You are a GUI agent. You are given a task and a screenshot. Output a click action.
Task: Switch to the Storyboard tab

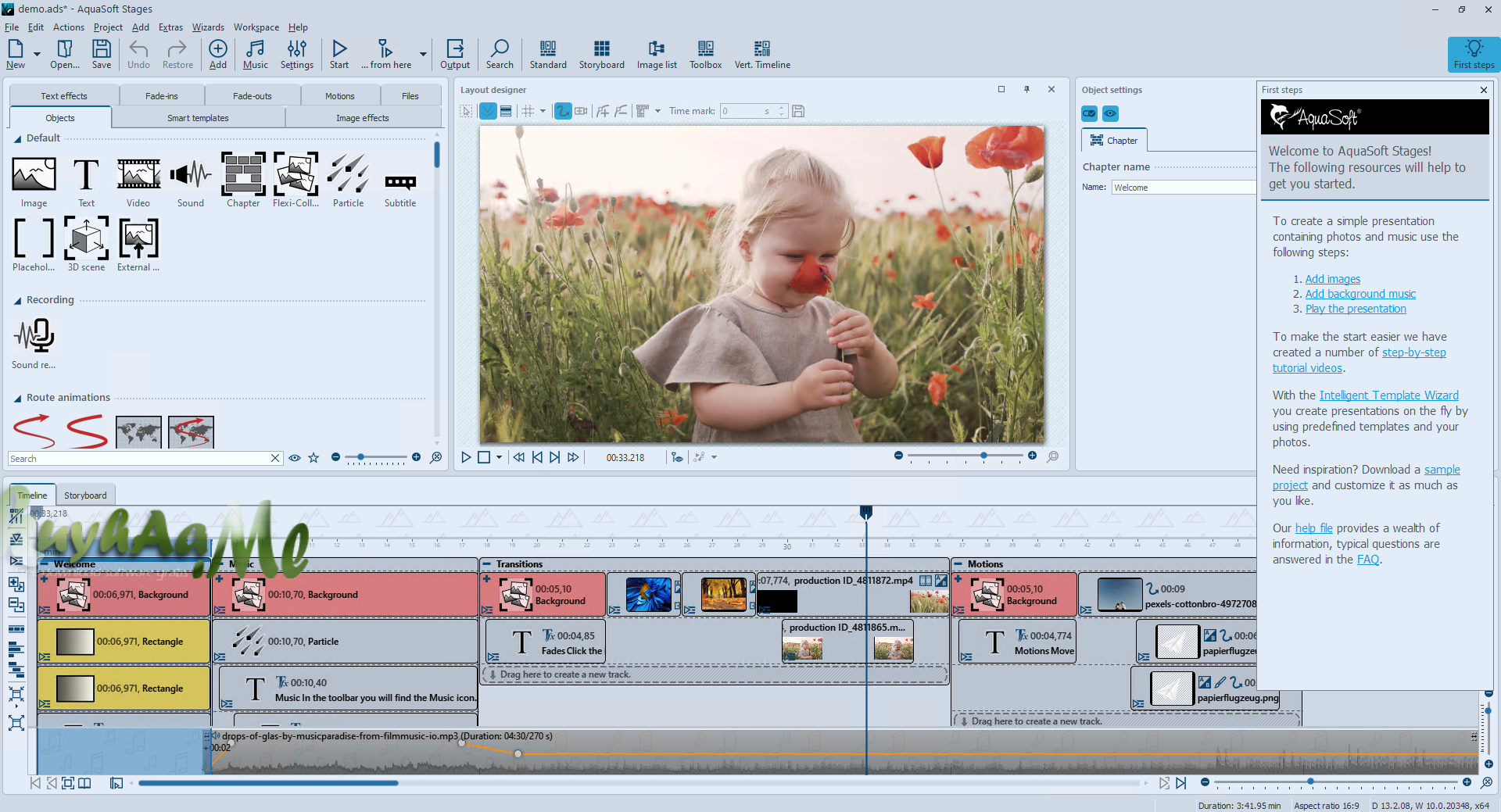click(85, 495)
